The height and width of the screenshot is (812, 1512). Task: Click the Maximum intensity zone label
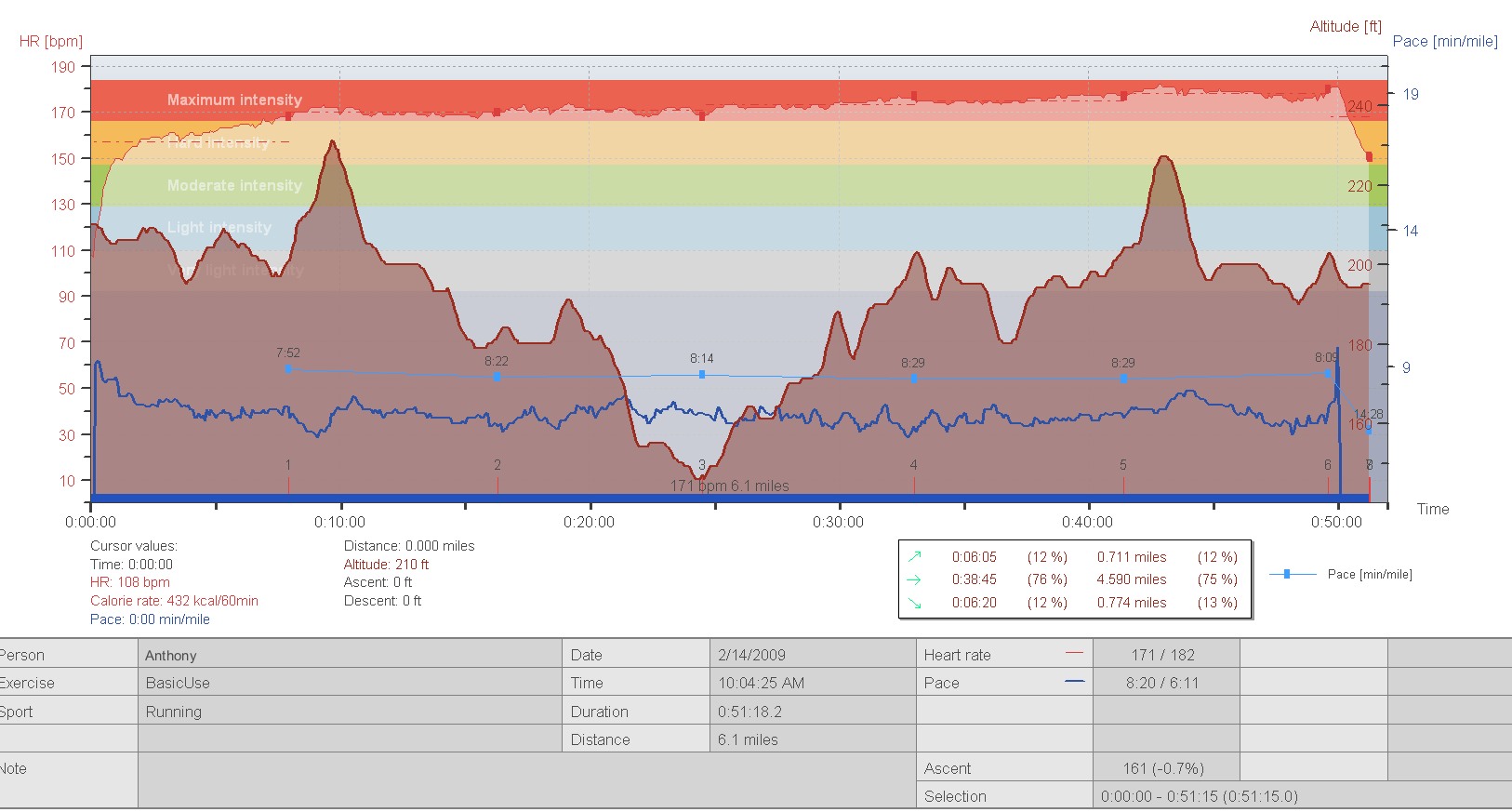coord(234,100)
